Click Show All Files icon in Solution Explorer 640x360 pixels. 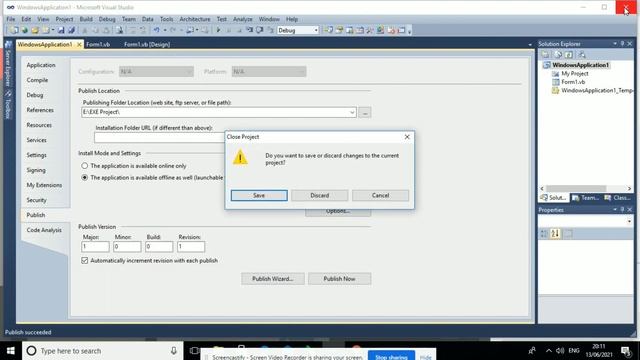pos(558,55)
